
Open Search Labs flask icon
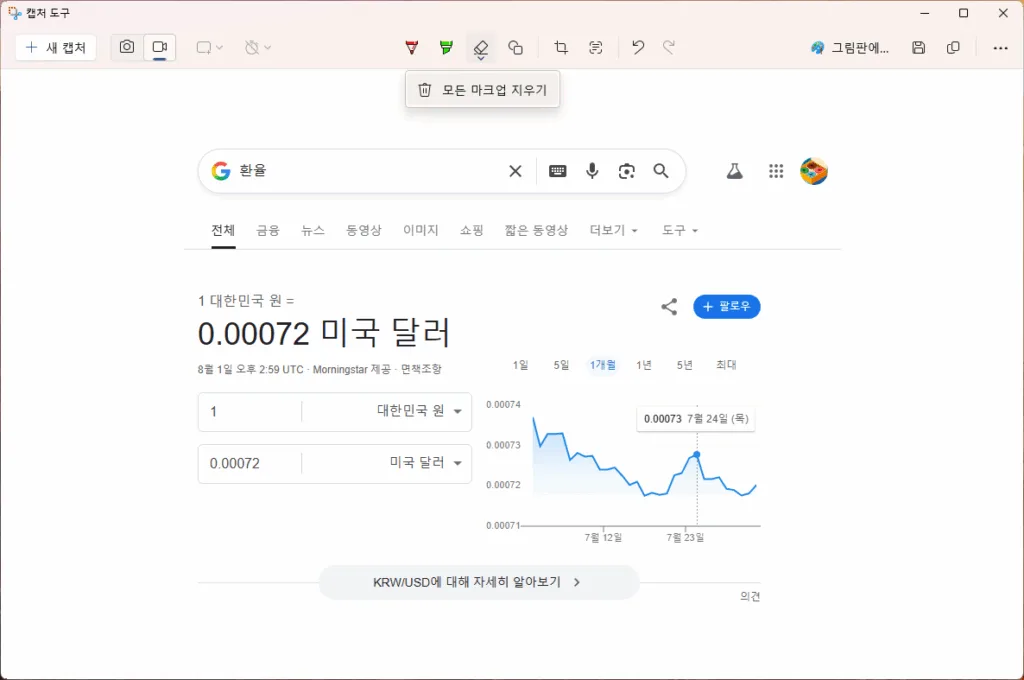click(735, 171)
